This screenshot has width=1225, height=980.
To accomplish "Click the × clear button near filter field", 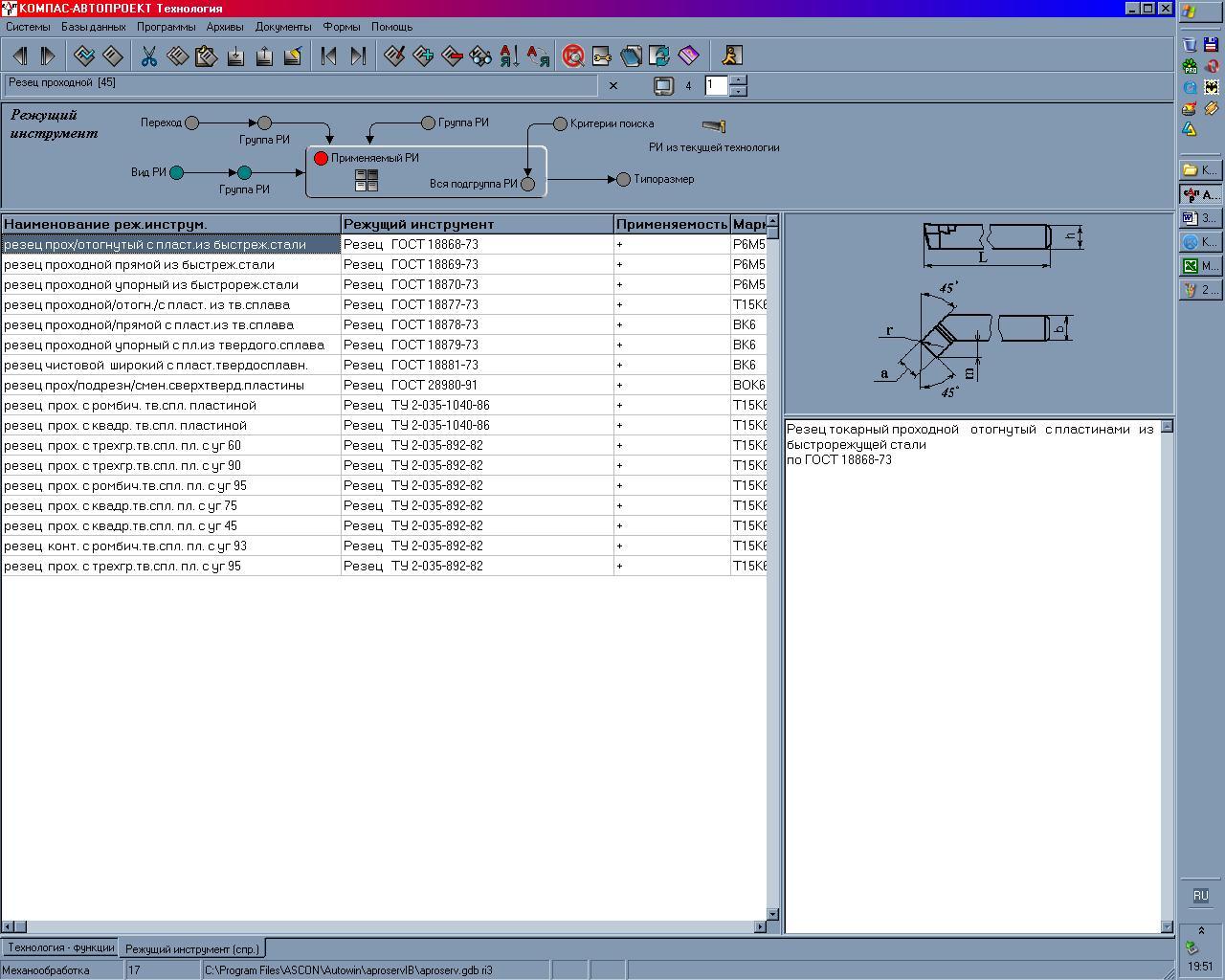I will [x=613, y=86].
